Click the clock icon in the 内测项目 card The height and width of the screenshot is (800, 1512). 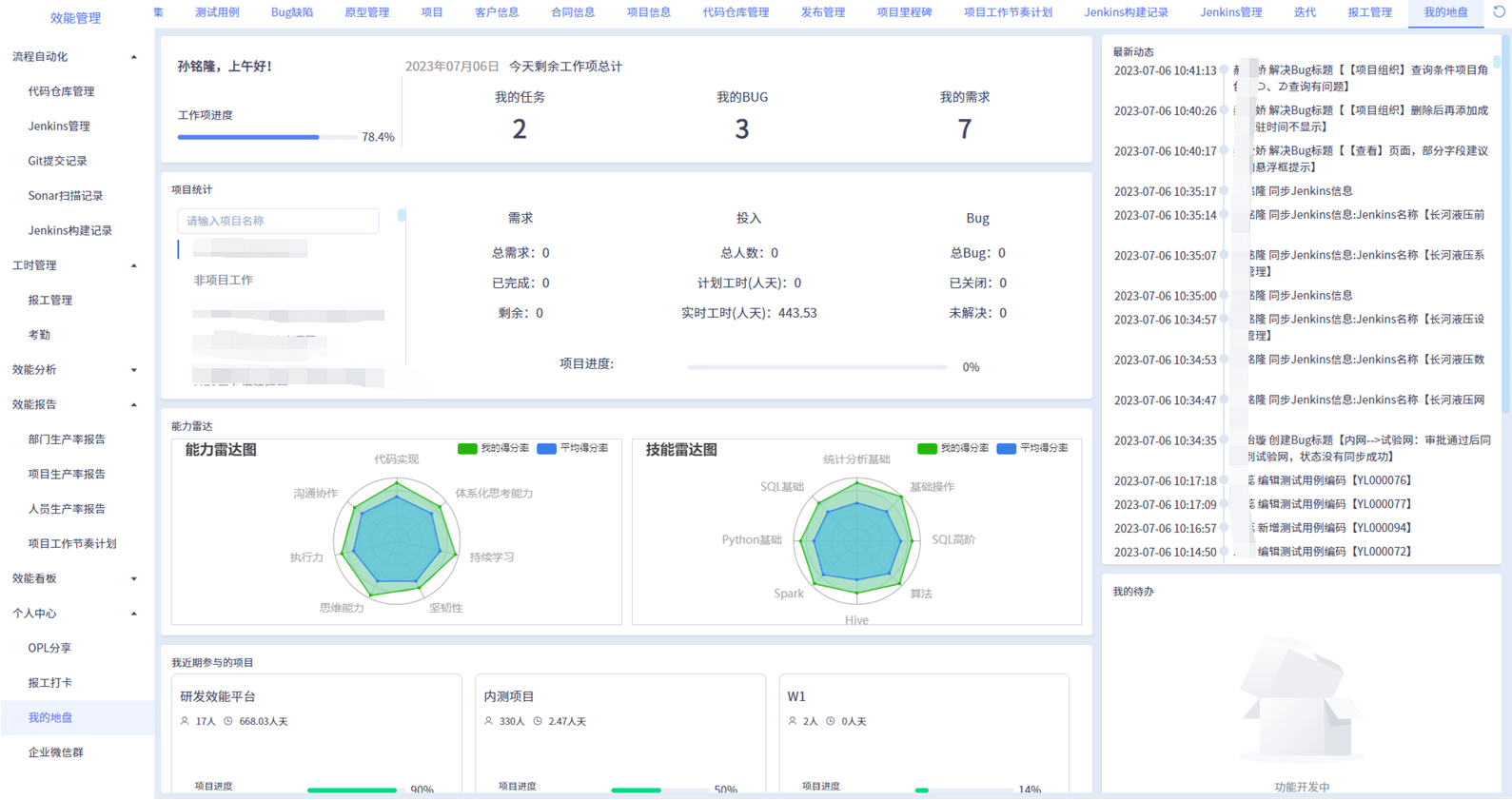tap(538, 721)
